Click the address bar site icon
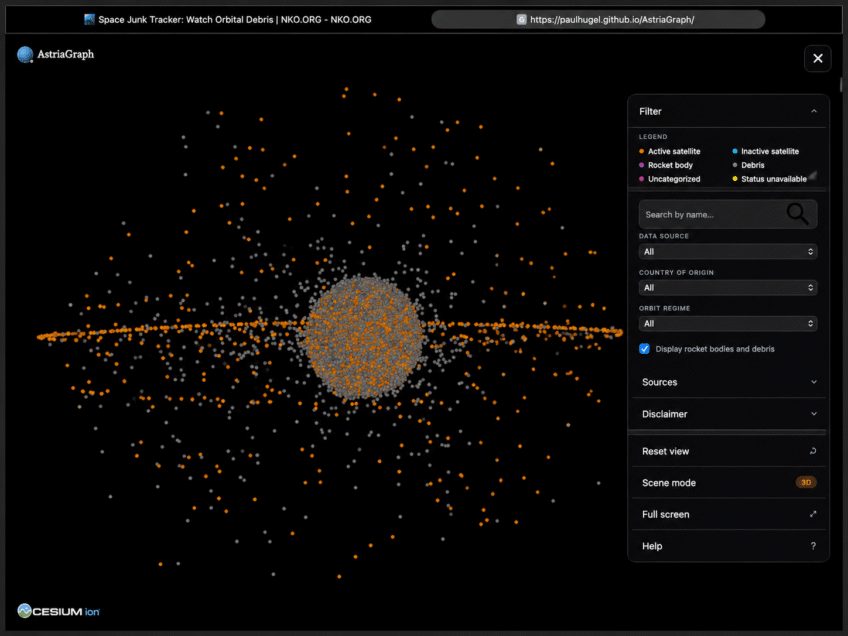Image resolution: width=848 pixels, height=636 pixels. 521,20
